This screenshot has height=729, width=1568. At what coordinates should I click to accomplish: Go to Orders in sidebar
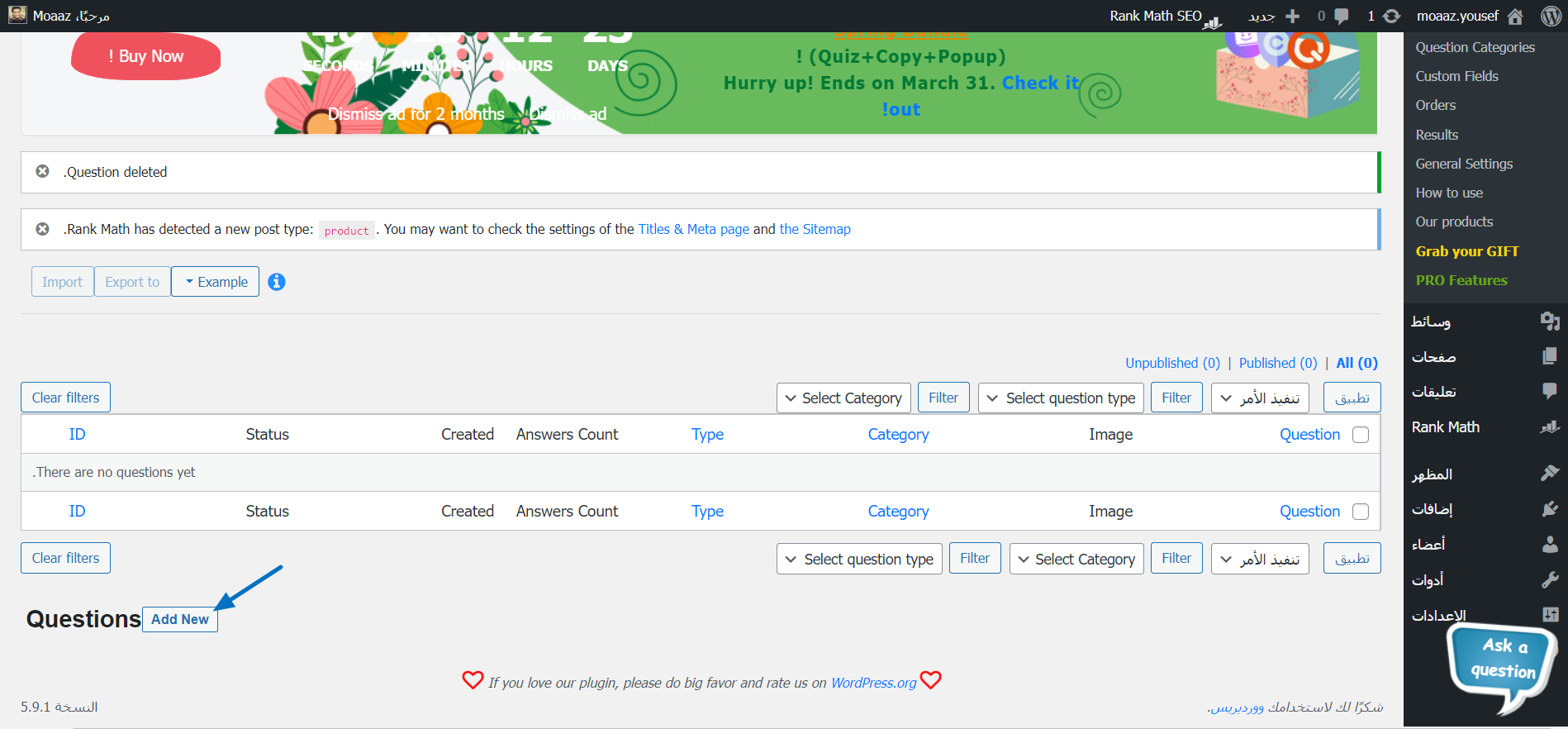click(x=1436, y=105)
